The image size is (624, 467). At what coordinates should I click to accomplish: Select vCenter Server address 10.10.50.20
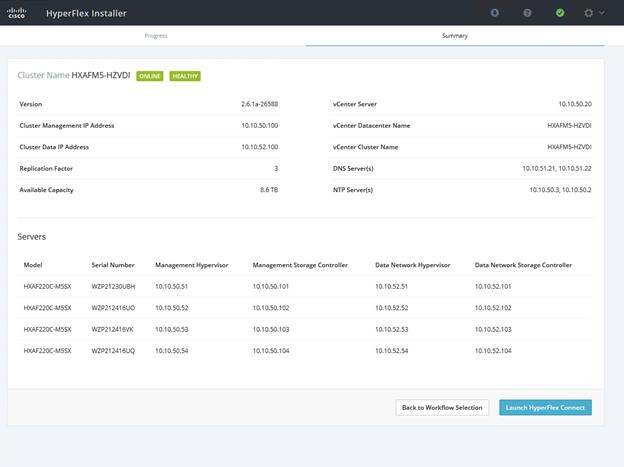575,104
